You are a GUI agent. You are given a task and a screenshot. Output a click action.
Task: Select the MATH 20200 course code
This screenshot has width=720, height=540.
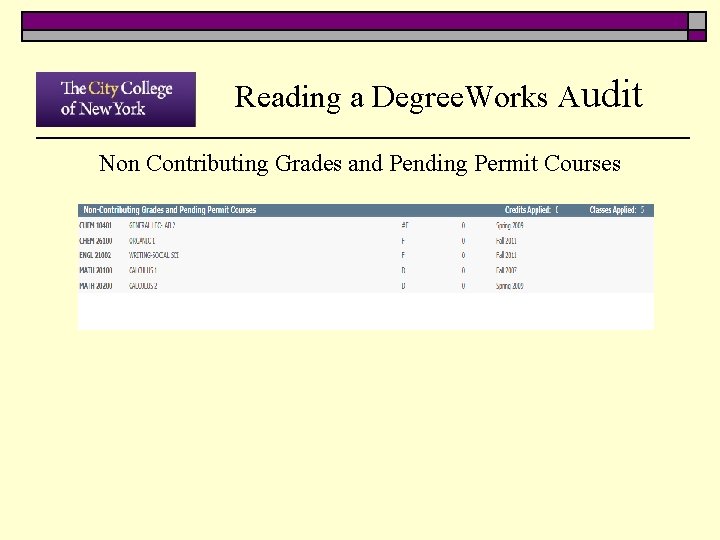96,286
